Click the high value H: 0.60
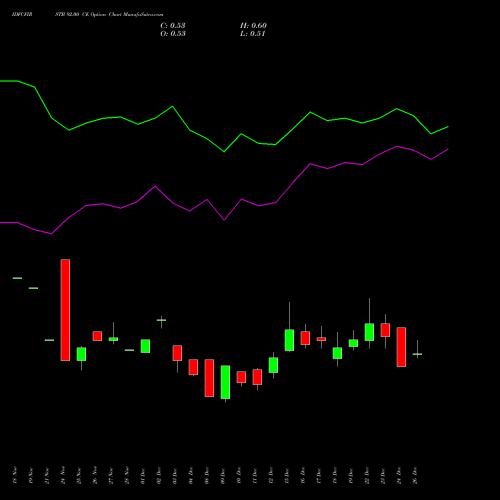Viewport: 500px width, 500px height. (x=253, y=26)
